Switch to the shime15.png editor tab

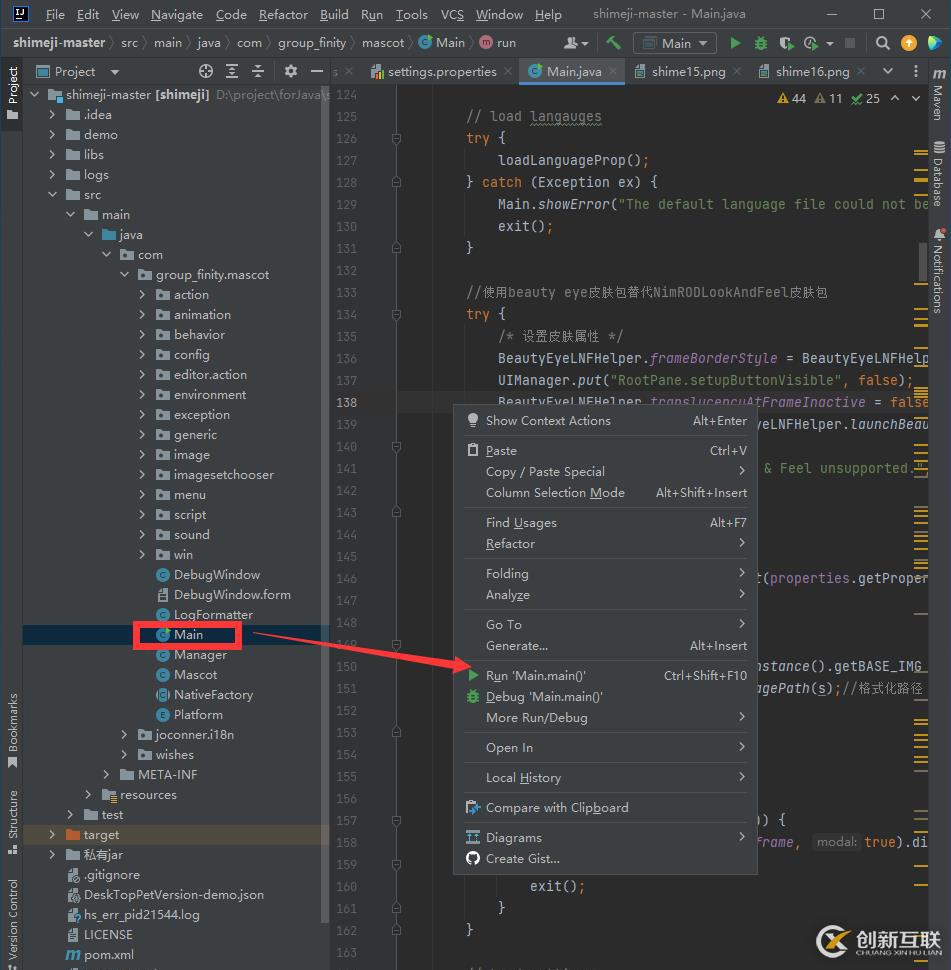(689, 71)
